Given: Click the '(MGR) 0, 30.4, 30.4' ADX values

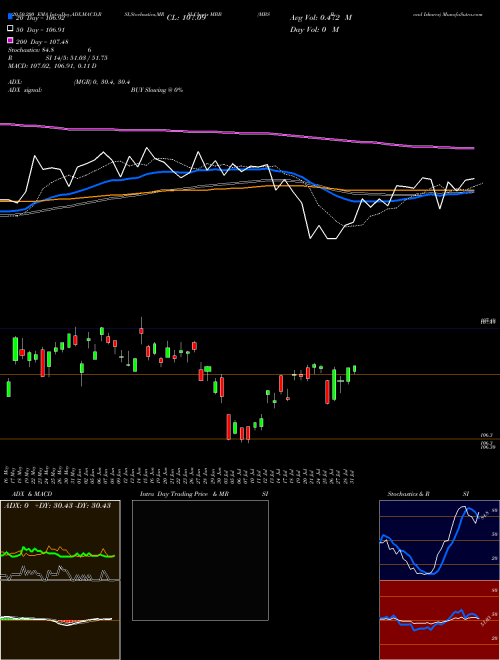Looking at the screenshot, I should [101, 82].
